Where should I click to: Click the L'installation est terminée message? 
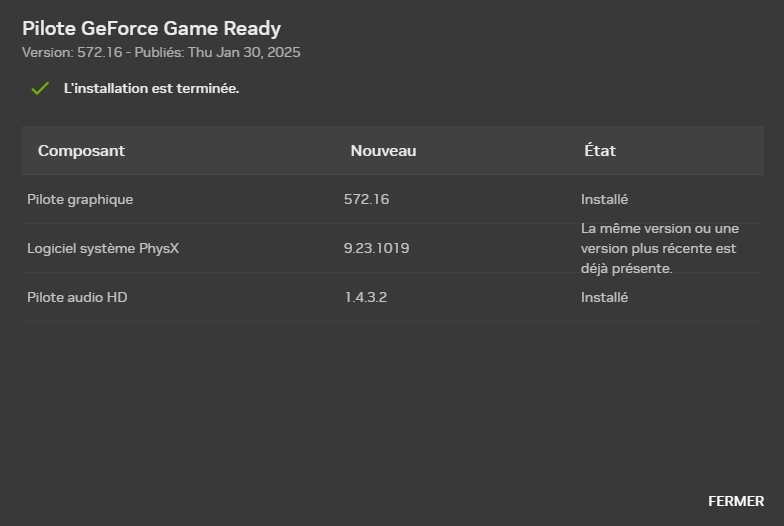[x=151, y=89]
